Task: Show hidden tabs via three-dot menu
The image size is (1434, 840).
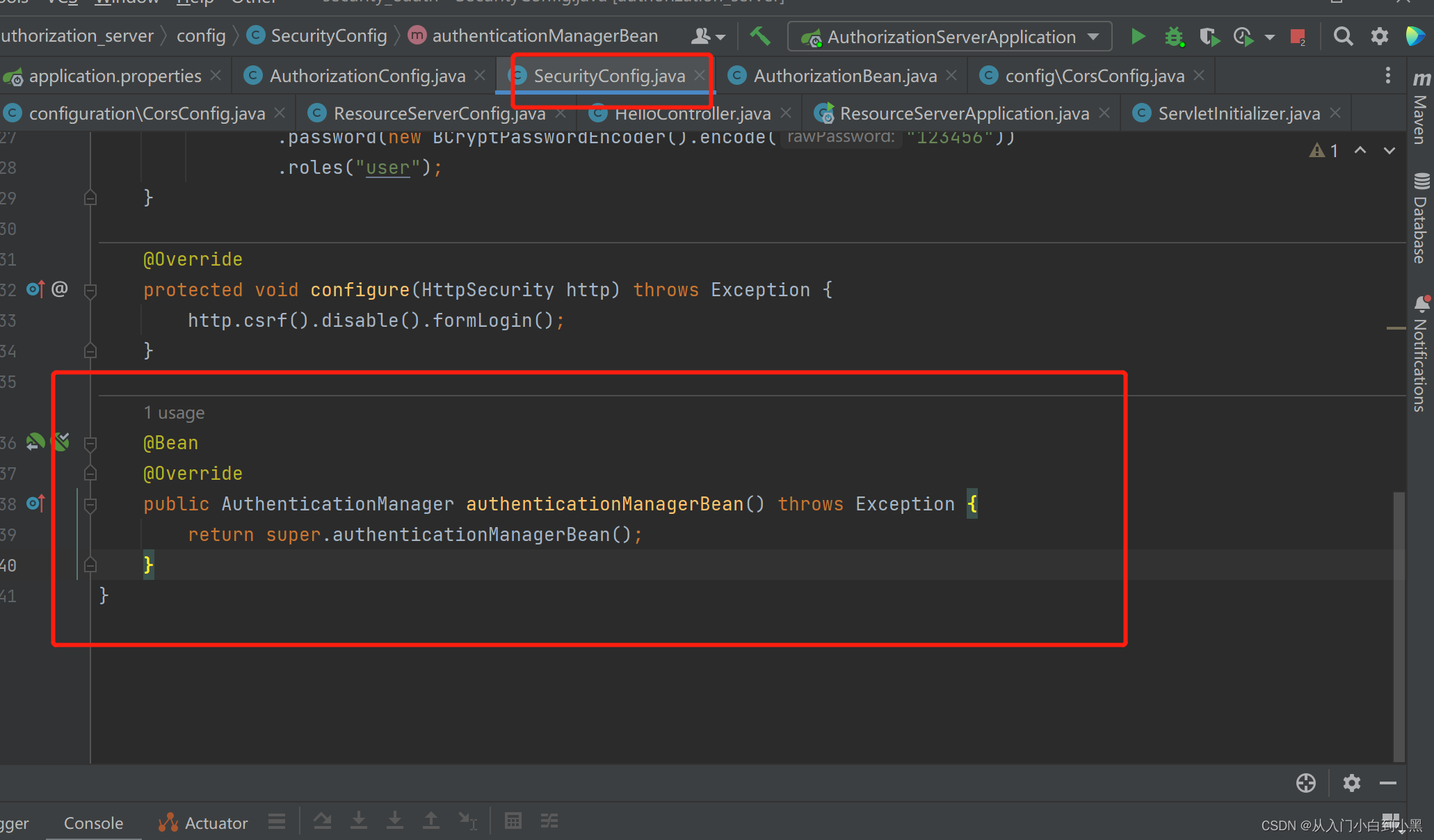Action: click(1387, 75)
